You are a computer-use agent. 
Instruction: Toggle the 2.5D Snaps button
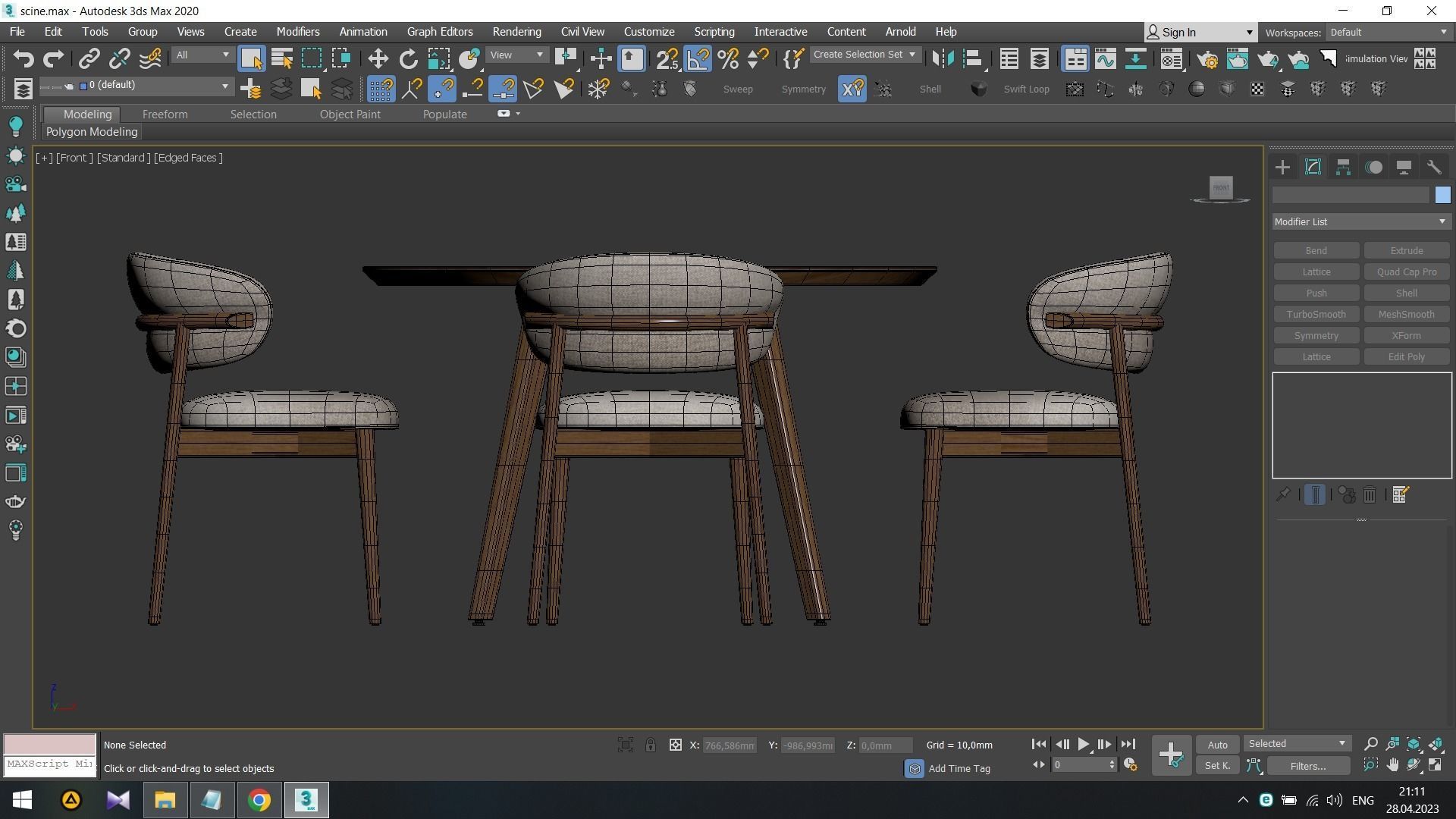point(667,58)
